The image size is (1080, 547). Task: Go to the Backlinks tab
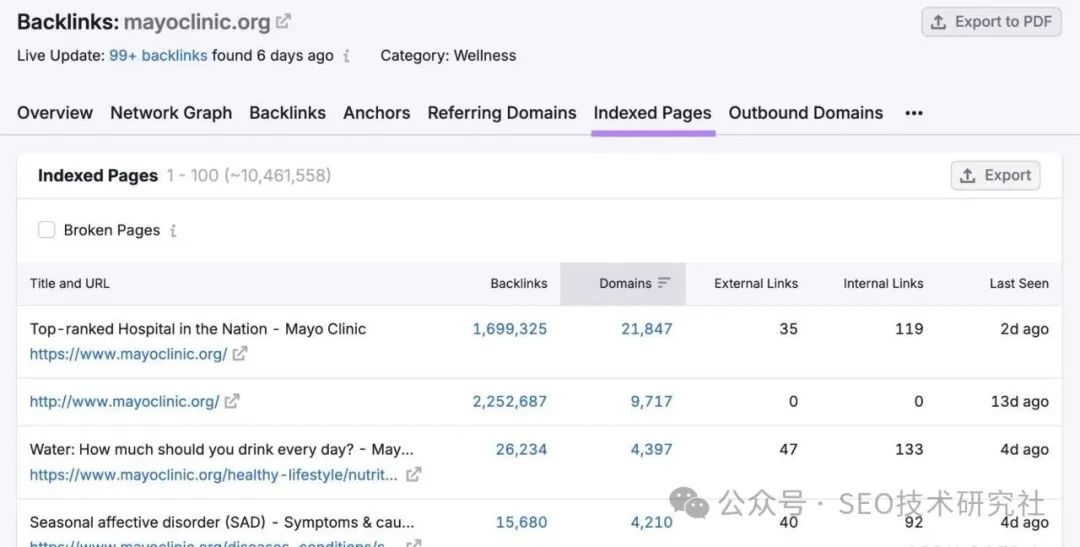(287, 113)
